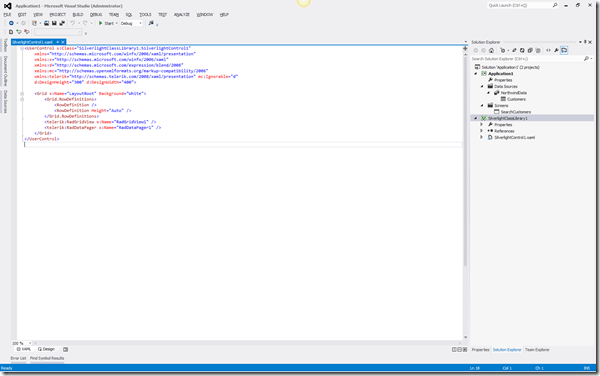Open the FILE menu
Viewport: 600px width, 376px height.
pos(7,15)
